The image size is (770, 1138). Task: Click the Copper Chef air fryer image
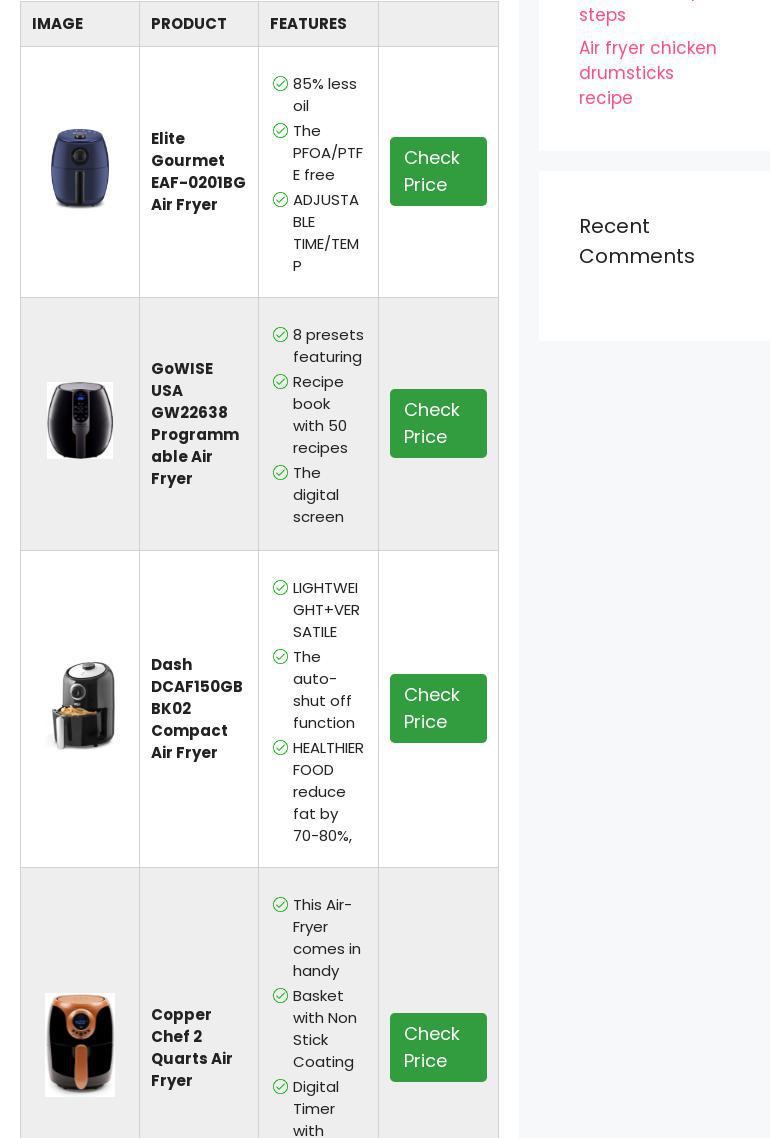(80, 1044)
